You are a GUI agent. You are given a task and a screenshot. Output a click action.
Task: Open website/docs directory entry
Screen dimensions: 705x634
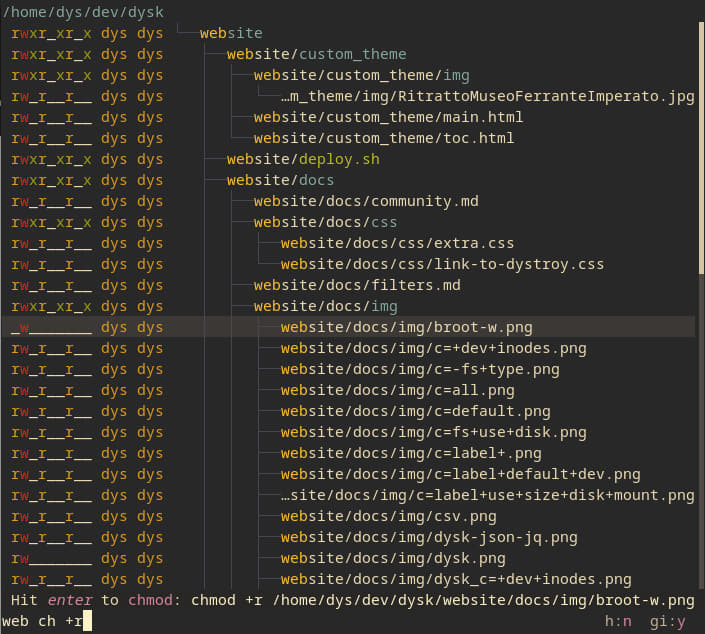(x=280, y=180)
